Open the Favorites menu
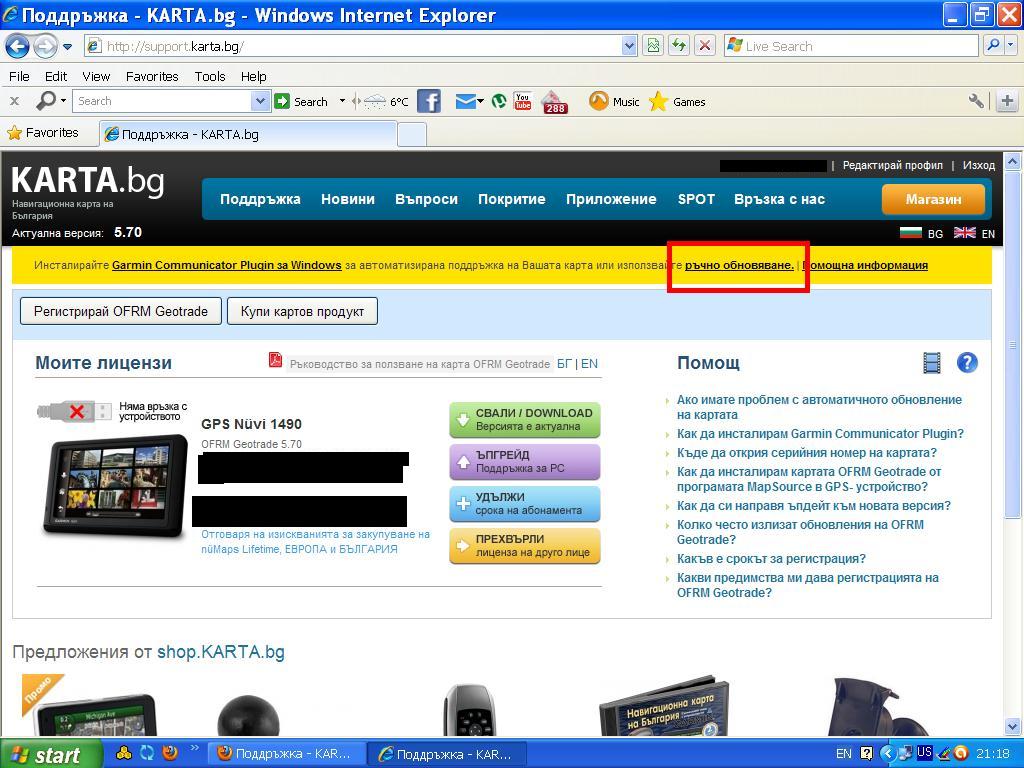This screenshot has width=1024, height=768. point(152,76)
